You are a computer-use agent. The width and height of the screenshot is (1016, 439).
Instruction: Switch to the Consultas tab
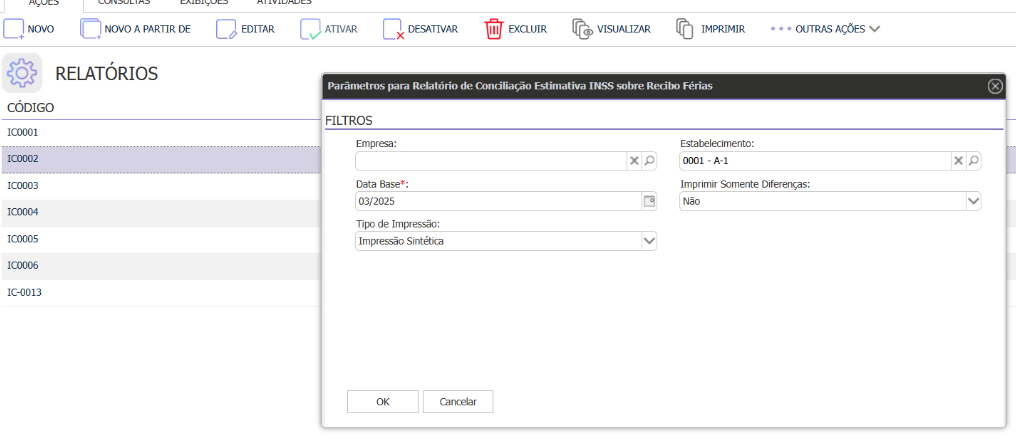117,3
